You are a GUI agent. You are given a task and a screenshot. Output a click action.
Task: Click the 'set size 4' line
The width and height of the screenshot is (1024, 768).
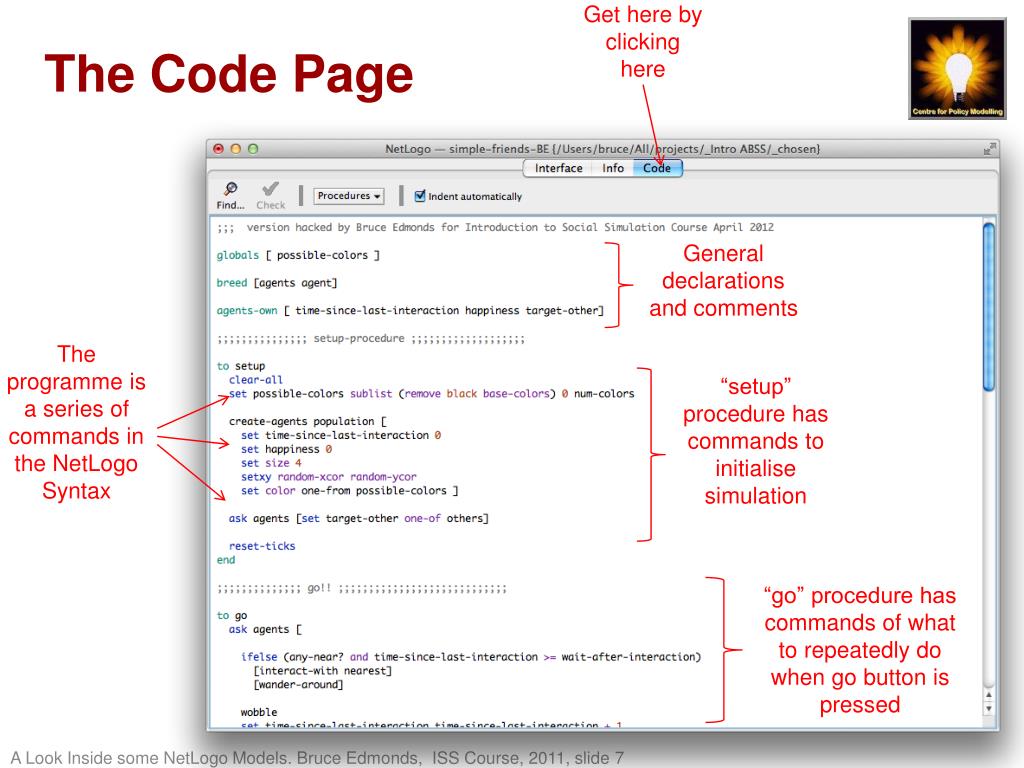click(x=271, y=463)
